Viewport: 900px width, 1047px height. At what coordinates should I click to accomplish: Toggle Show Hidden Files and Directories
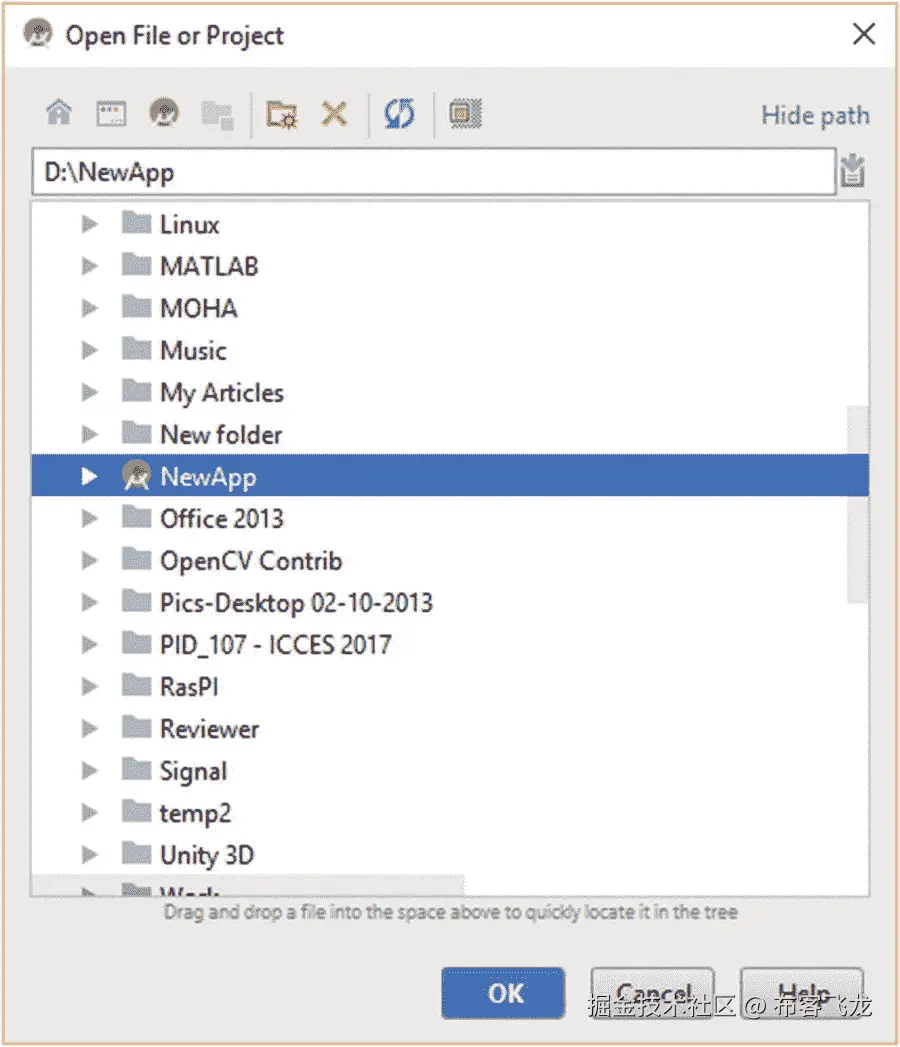pyautogui.click(x=464, y=113)
